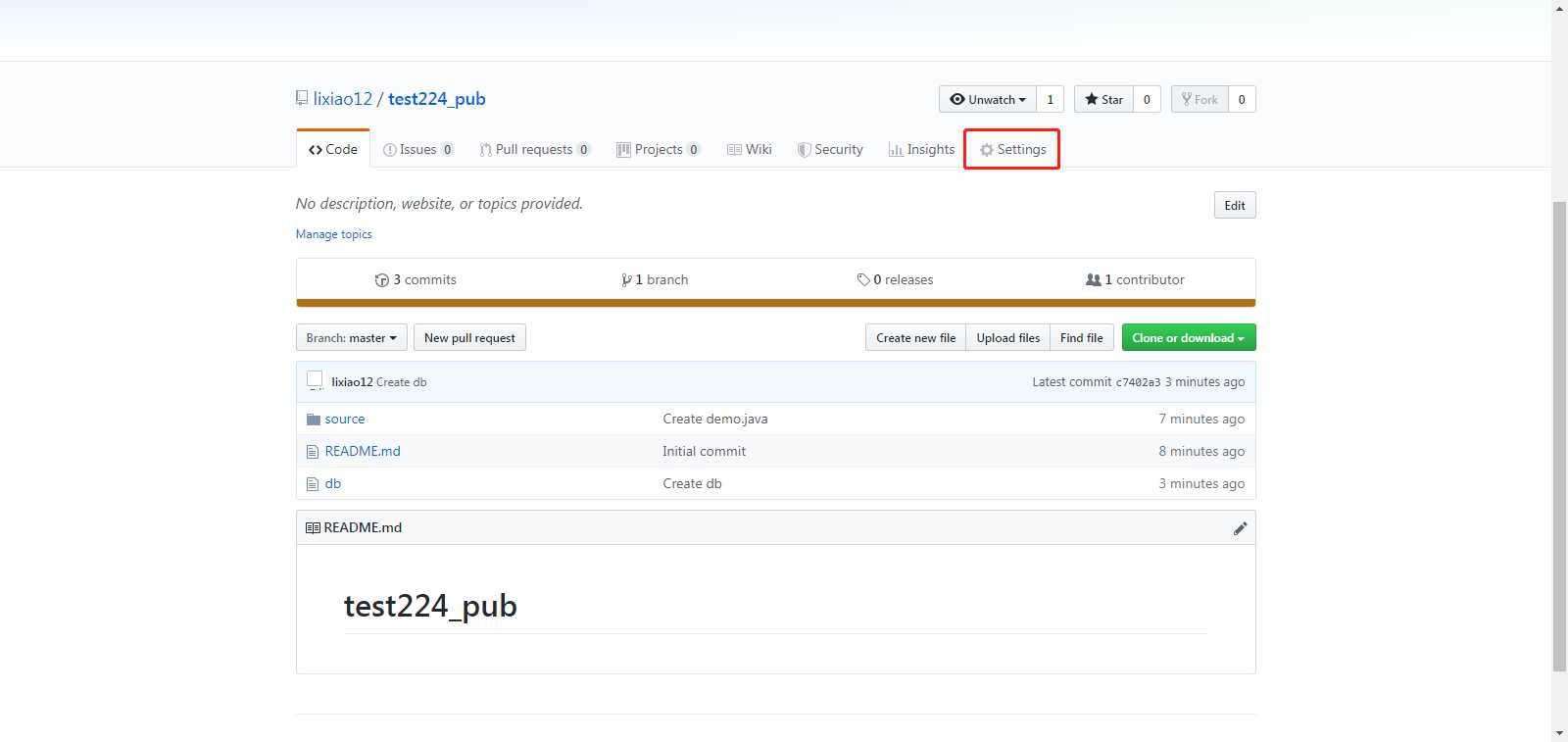
Task: Select the Code tab
Action: click(x=333, y=149)
